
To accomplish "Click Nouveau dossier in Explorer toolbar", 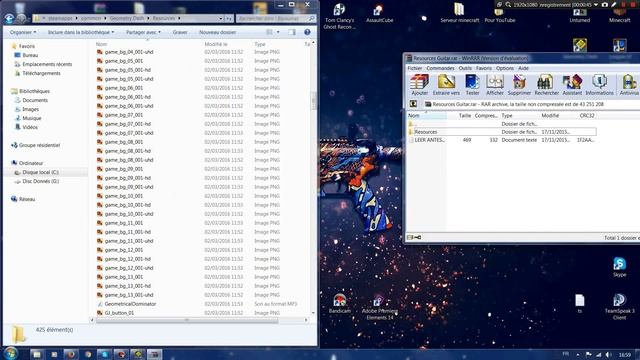I will point(217,32).
